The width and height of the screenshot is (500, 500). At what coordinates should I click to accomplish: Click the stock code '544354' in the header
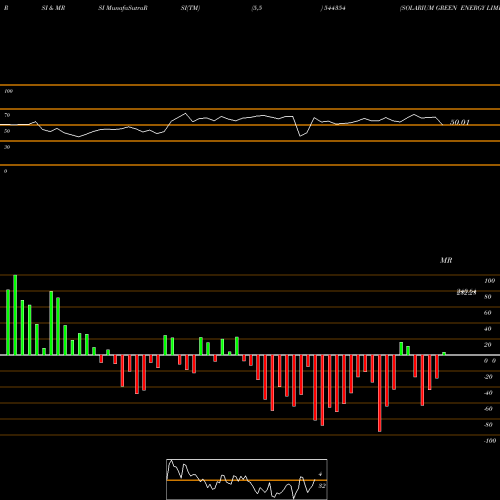click(334, 8)
